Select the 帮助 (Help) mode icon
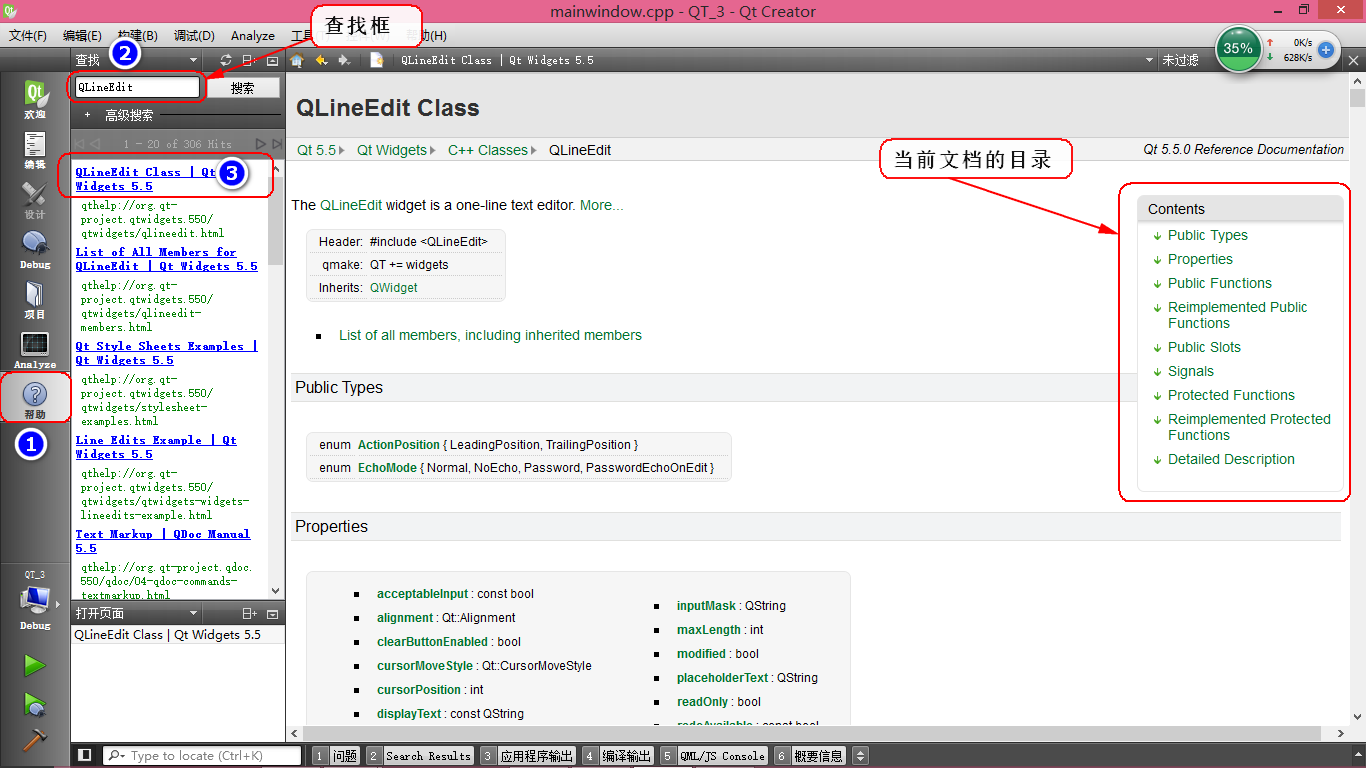The width and height of the screenshot is (1366, 768). point(35,399)
